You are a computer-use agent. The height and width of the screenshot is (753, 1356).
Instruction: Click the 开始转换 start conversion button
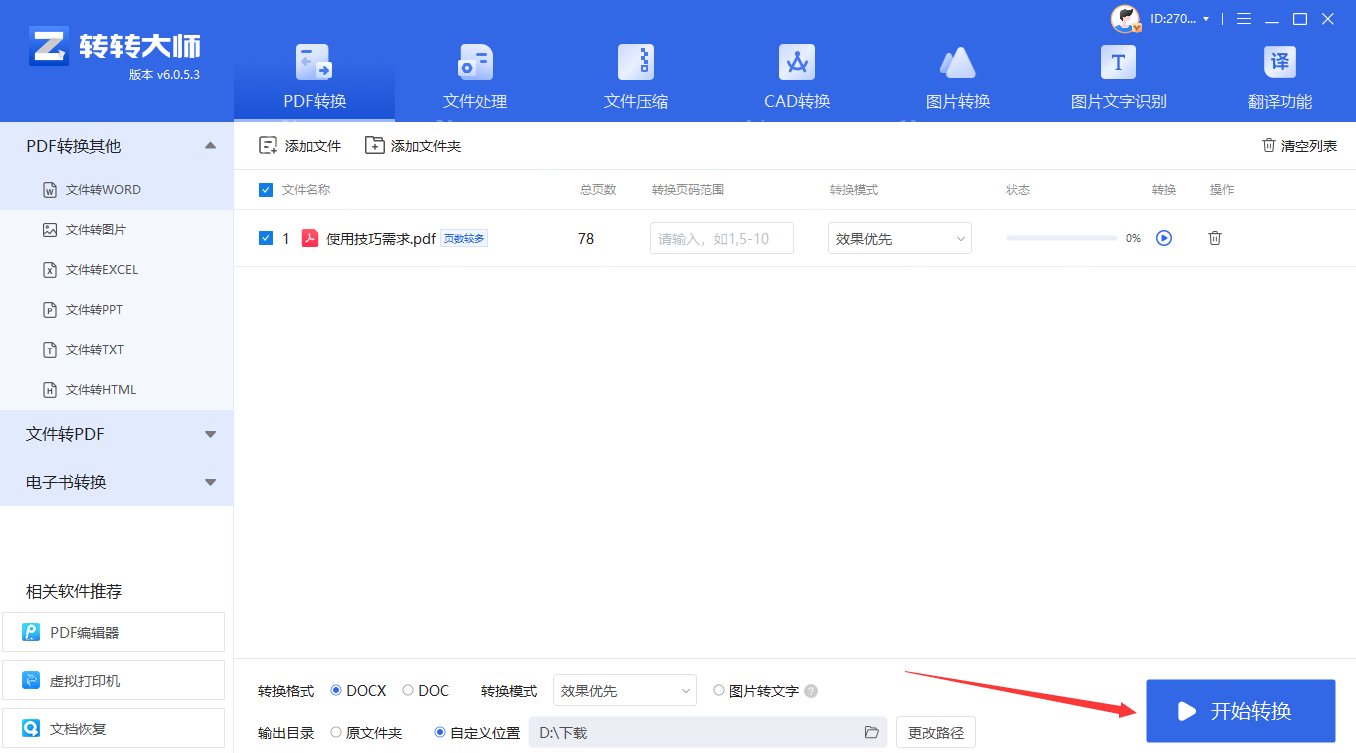(1240, 712)
